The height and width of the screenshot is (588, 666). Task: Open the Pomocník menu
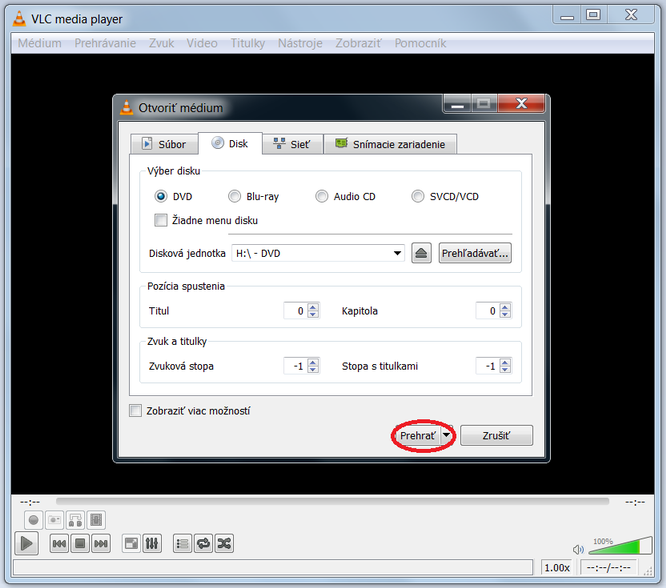420,43
